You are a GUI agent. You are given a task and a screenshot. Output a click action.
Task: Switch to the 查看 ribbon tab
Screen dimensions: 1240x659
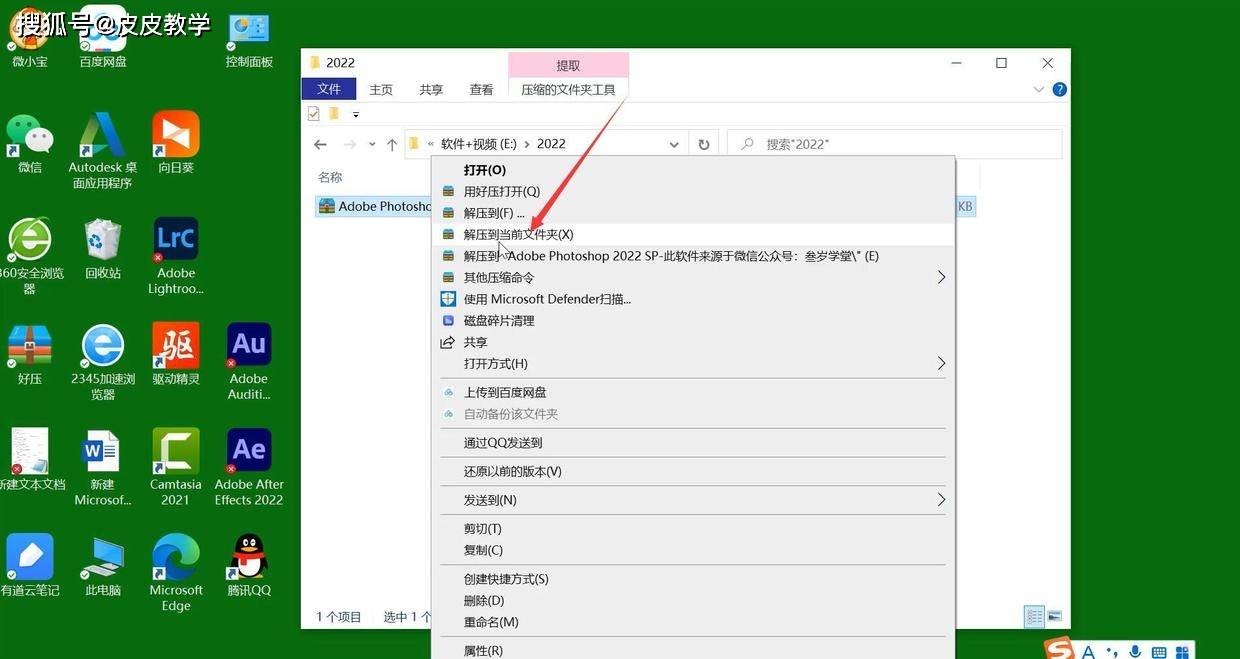pos(481,89)
